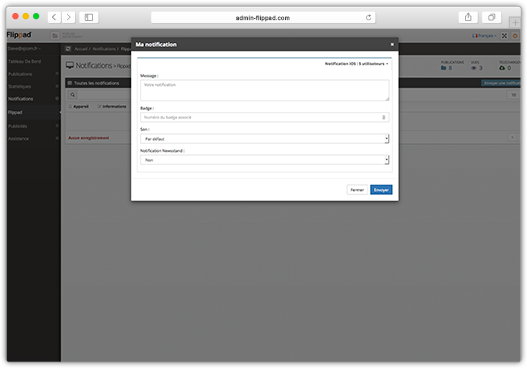Go forward with the browser forward arrow
Viewport: 527px width, 368px height.
tap(69, 17)
